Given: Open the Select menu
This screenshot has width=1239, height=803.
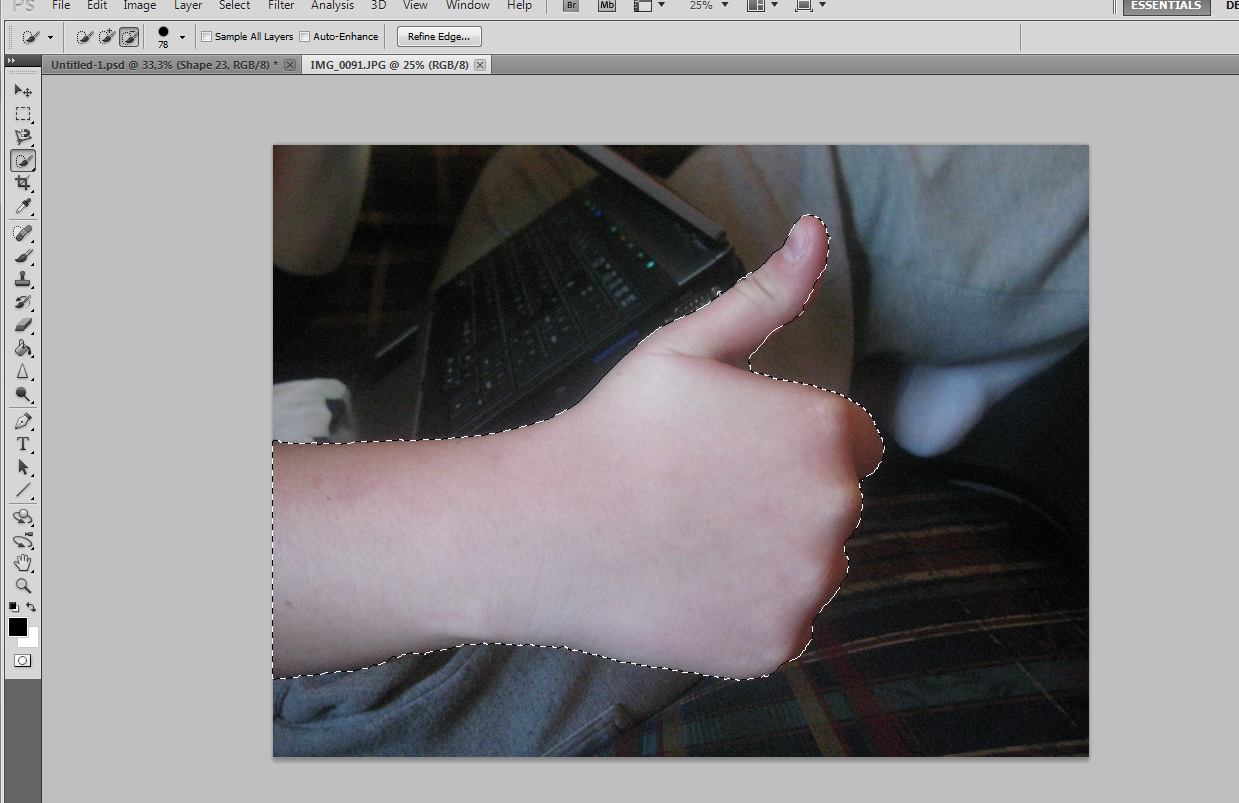Looking at the screenshot, I should click(x=235, y=5).
